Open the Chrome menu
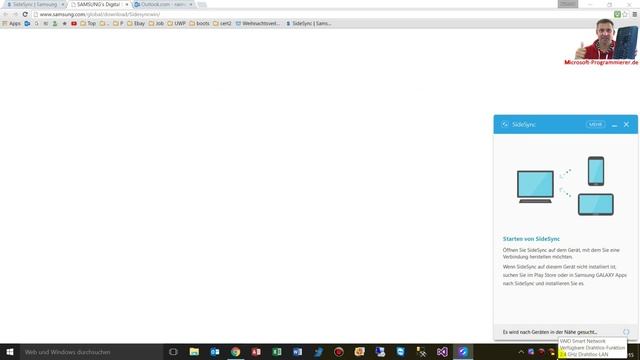 [634, 14]
